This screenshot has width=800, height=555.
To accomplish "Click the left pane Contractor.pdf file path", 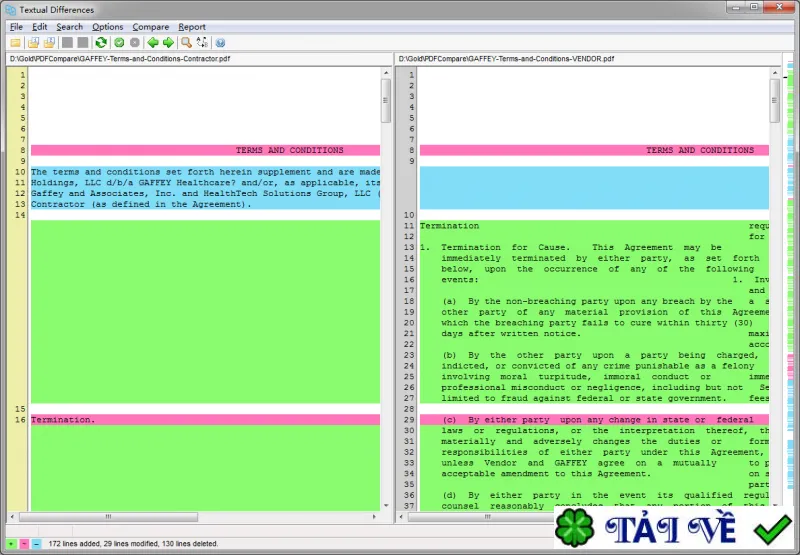I will 120,59.
